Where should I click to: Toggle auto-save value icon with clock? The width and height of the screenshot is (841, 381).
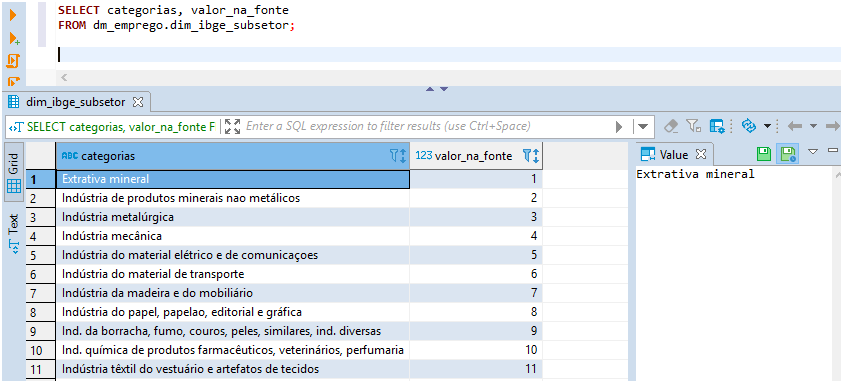tap(788, 155)
